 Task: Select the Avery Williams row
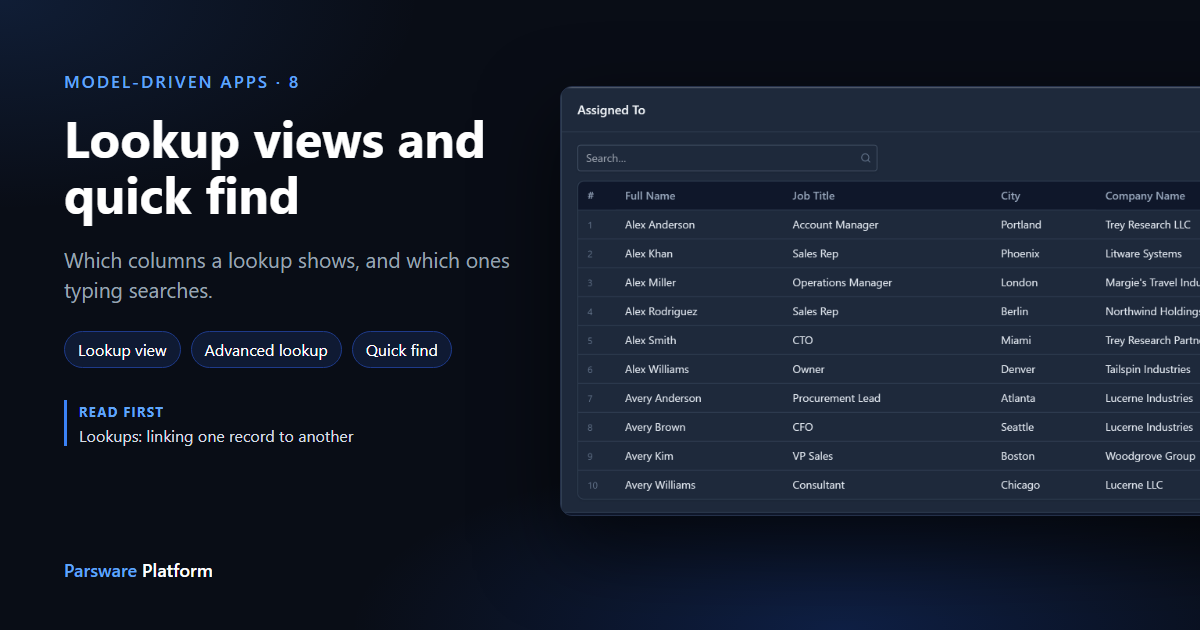point(889,485)
